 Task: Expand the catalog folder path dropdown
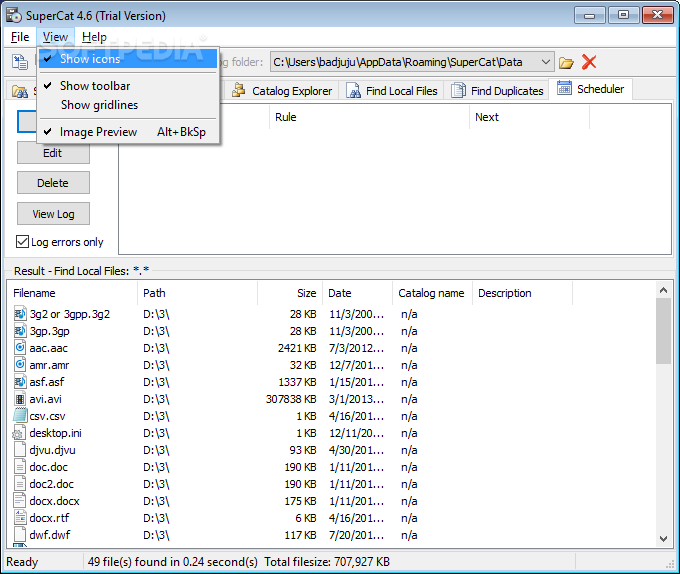pos(546,62)
